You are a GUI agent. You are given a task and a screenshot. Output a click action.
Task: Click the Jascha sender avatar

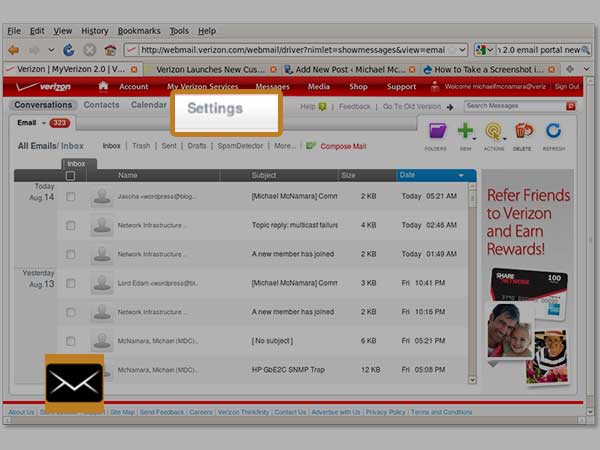click(102, 196)
